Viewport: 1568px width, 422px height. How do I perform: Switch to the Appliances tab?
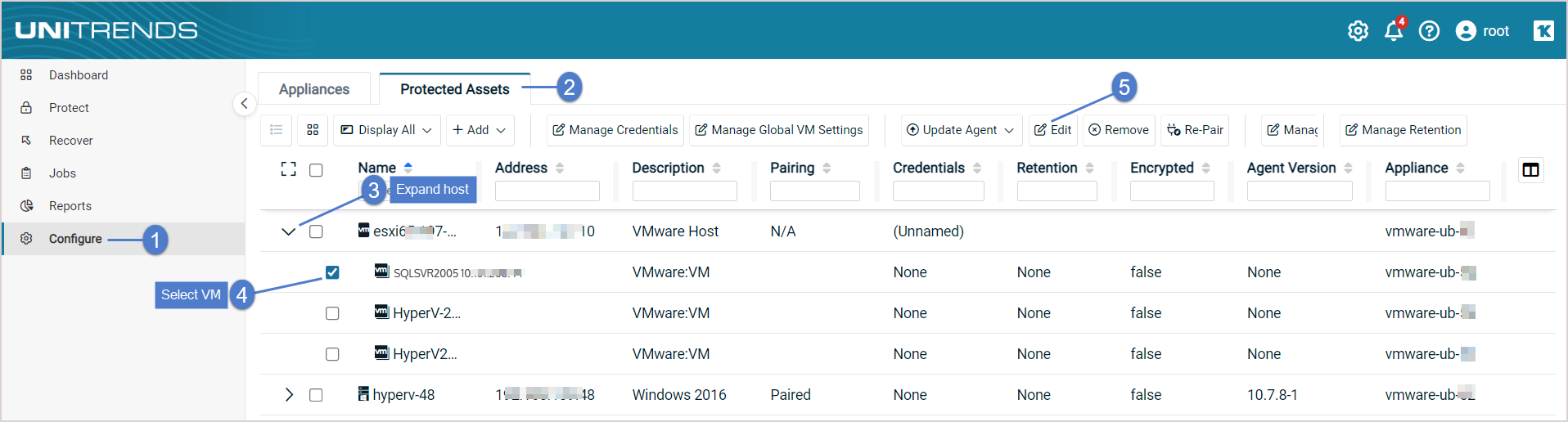coord(314,89)
